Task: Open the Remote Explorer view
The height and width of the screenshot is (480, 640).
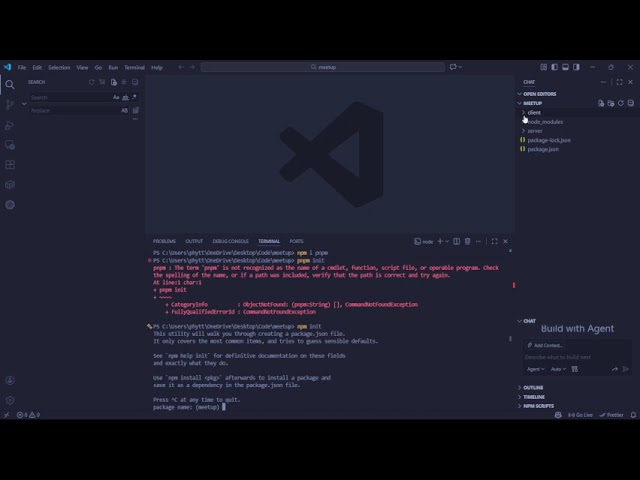Action: tap(10, 145)
